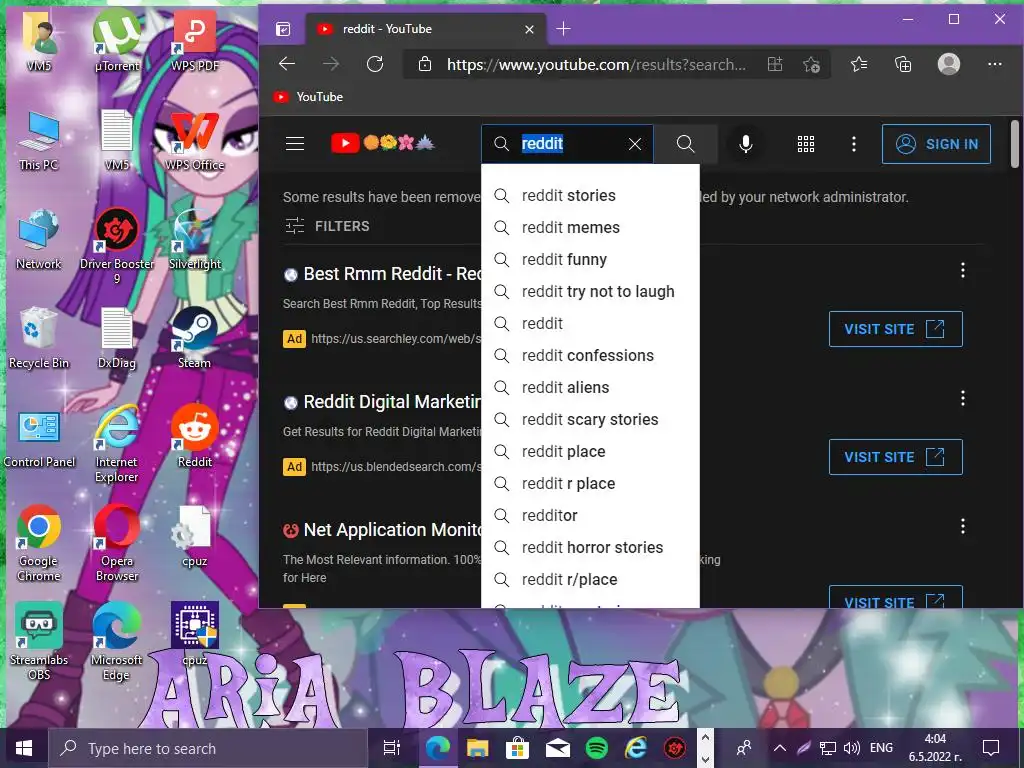Open the This PC desktop icon

(39, 140)
